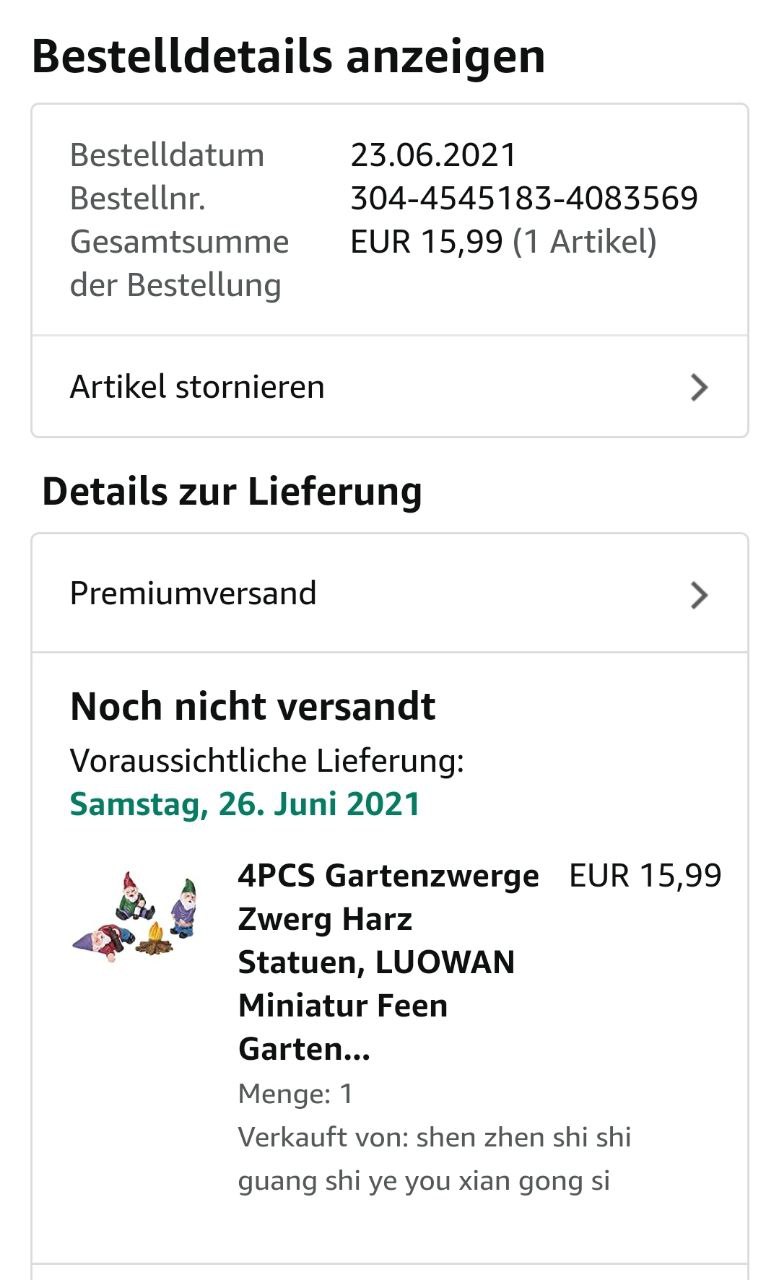Click the Bestelldatum label

pyautogui.click(x=167, y=155)
